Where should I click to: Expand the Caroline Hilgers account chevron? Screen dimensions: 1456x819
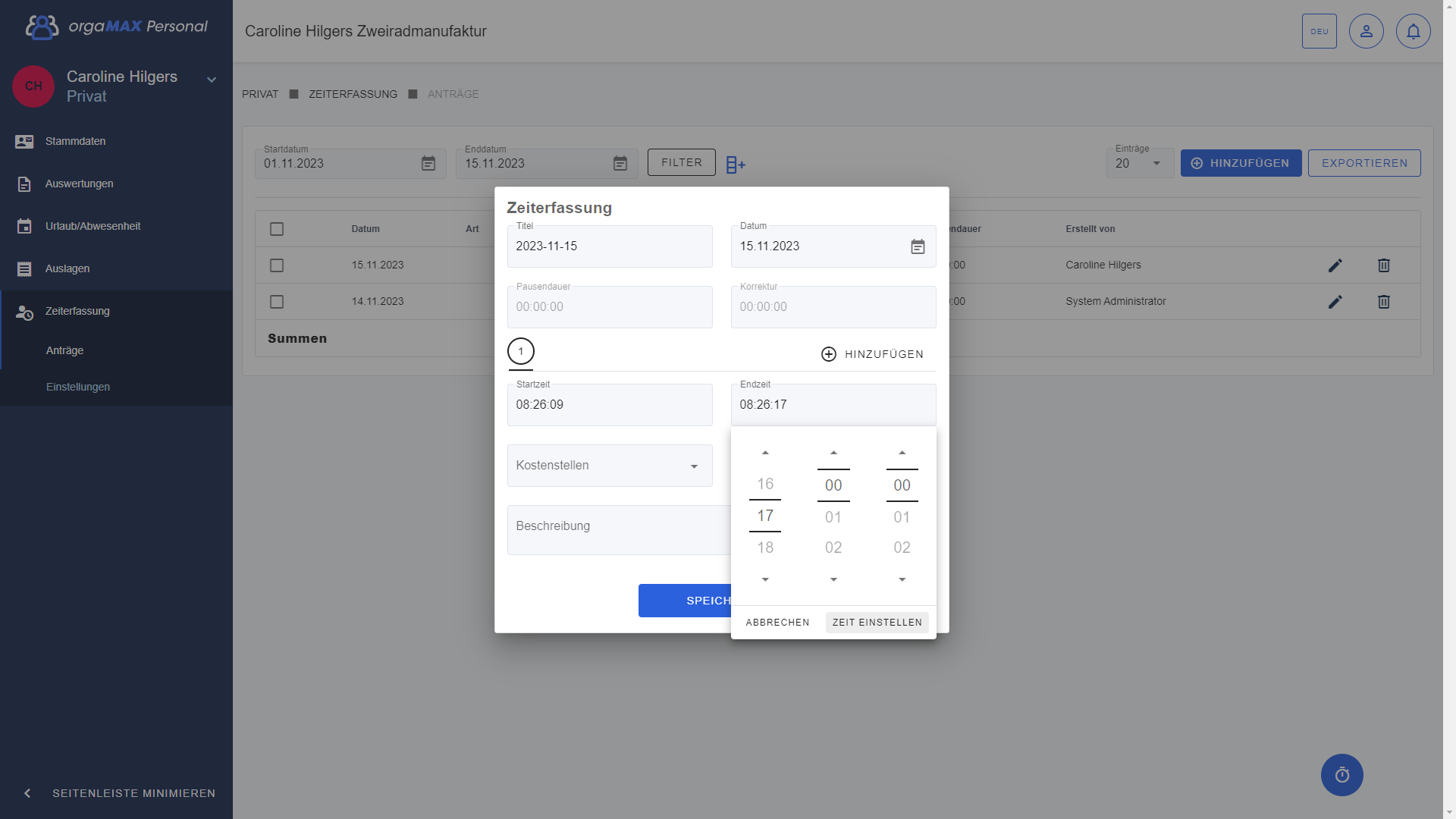[212, 80]
